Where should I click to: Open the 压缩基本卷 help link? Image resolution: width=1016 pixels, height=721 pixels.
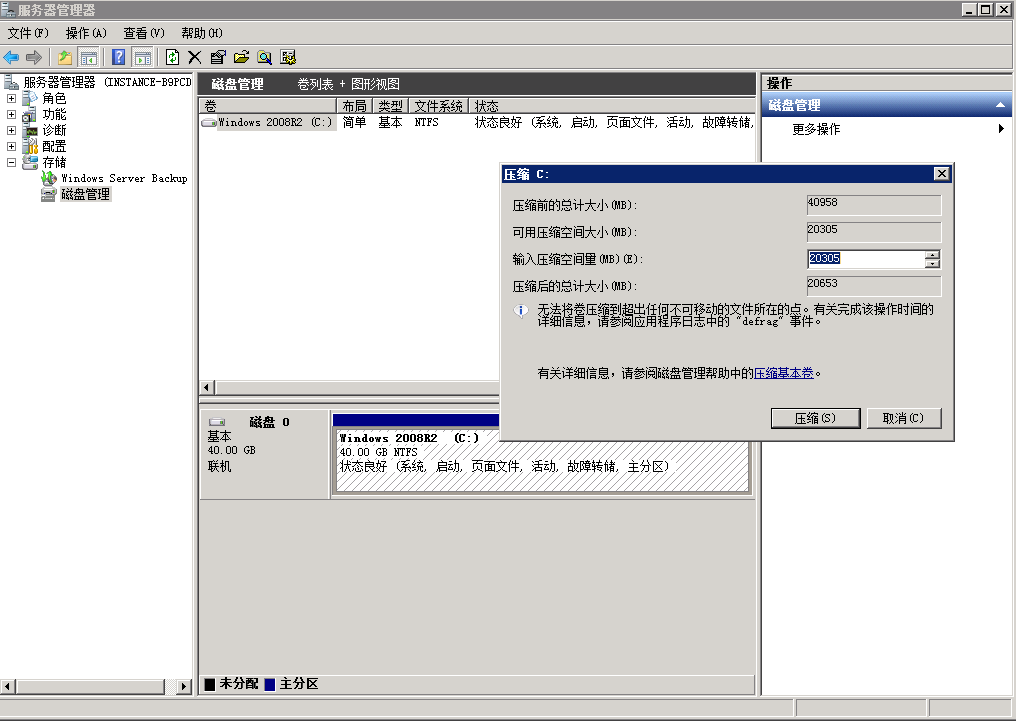pyautogui.click(x=784, y=373)
